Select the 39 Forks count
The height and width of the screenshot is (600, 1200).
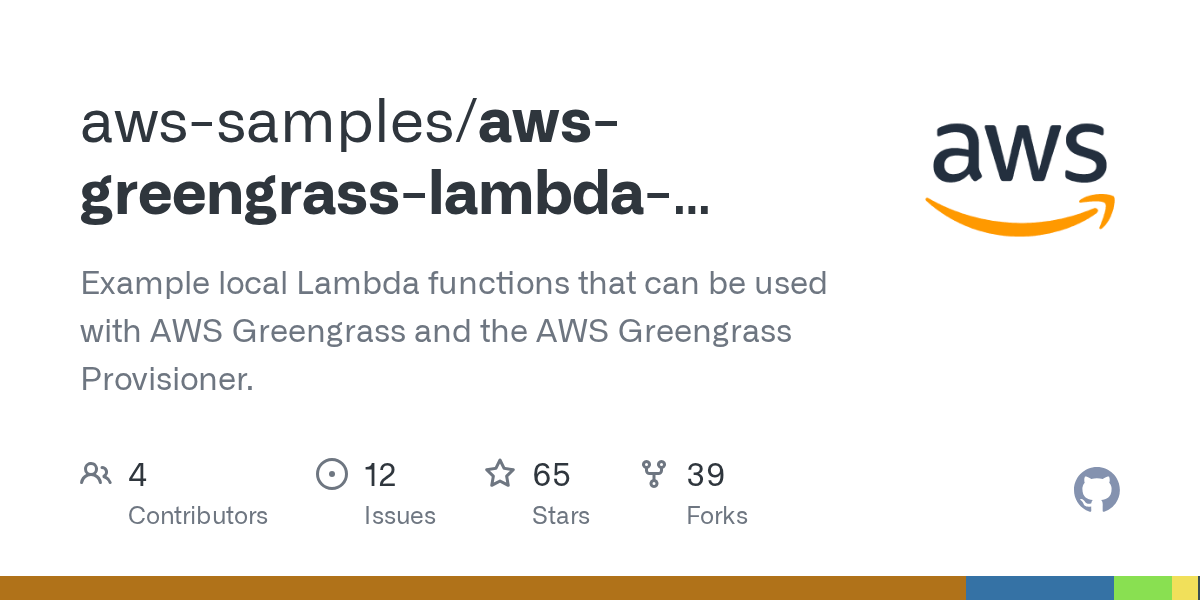pyautogui.click(x=706, y=475)
